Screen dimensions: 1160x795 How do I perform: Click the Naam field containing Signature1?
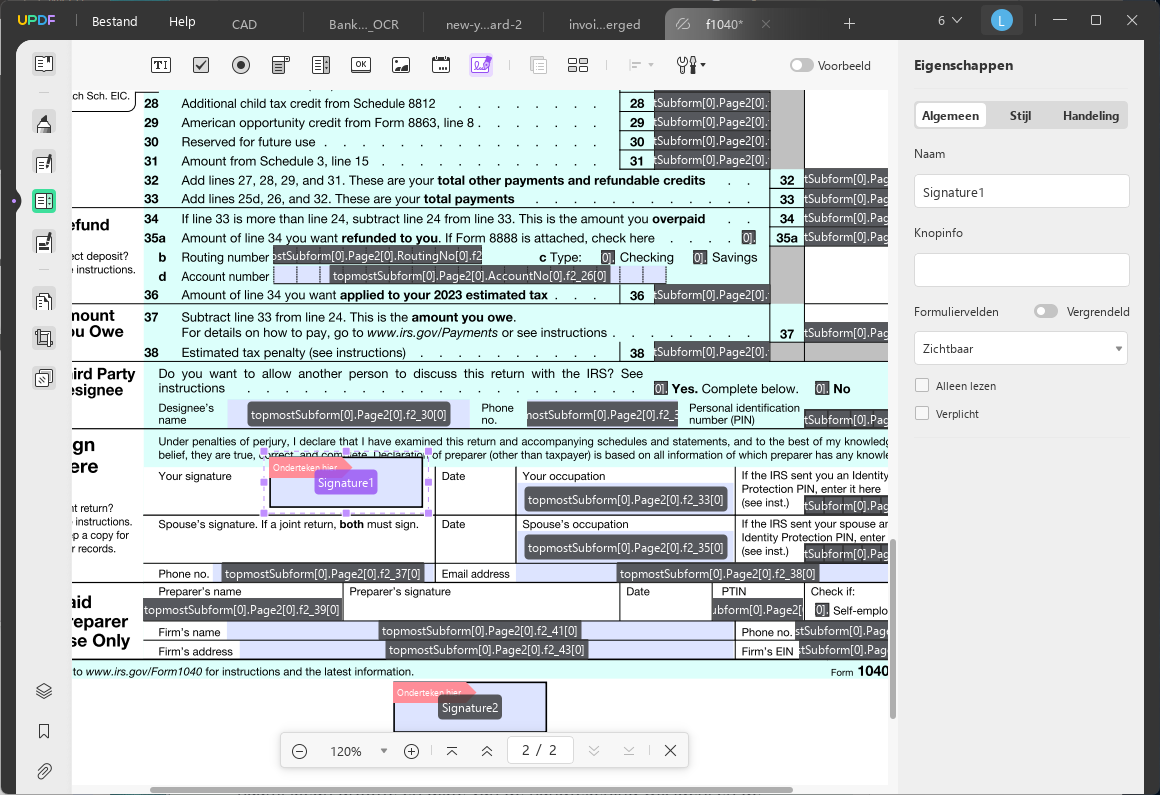coord(1021,192)
